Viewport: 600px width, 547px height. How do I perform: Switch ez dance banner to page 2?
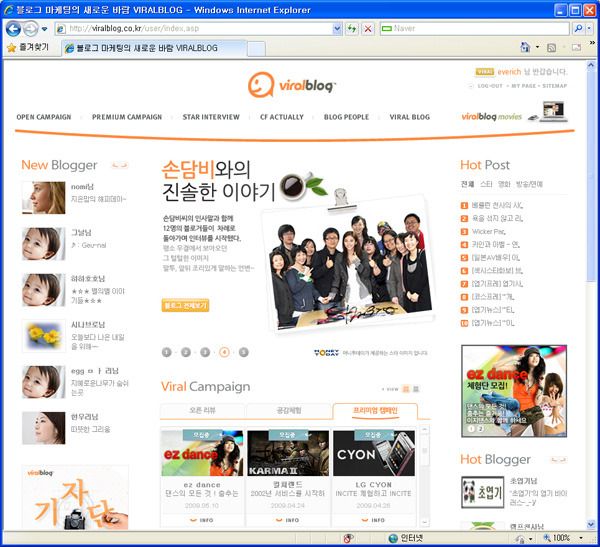click(x=480, y=429)
